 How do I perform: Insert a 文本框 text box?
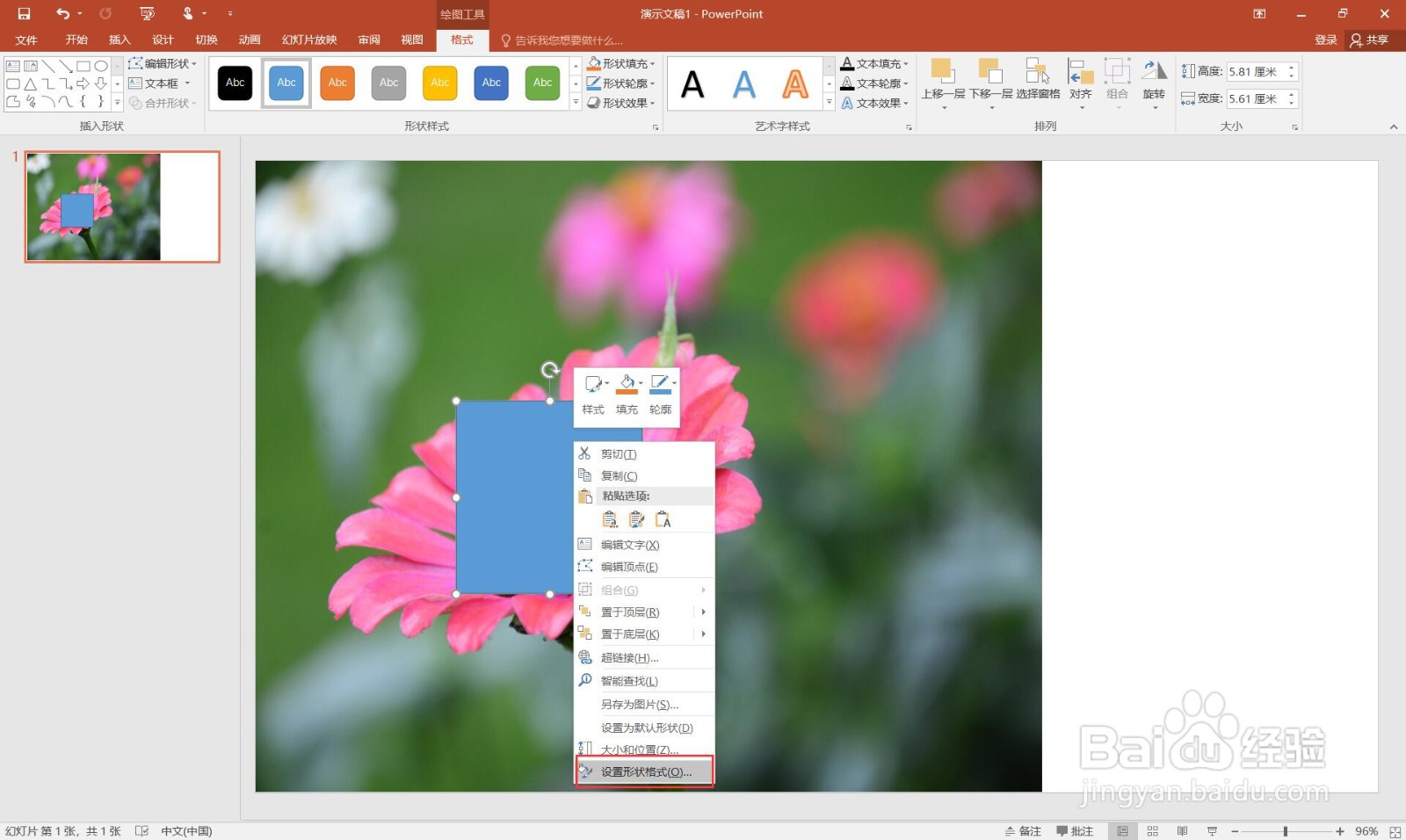(159, 83)
